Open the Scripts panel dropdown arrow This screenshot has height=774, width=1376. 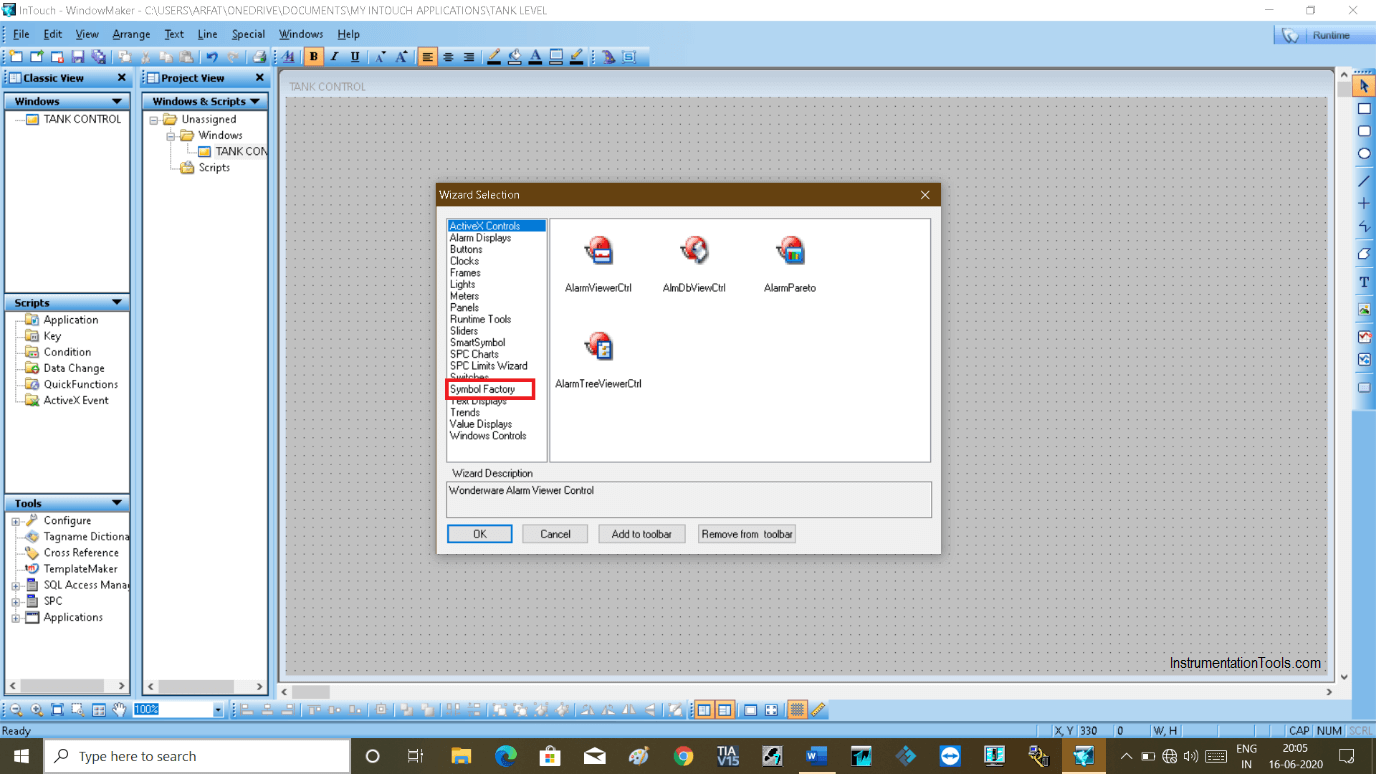[117, 303]
